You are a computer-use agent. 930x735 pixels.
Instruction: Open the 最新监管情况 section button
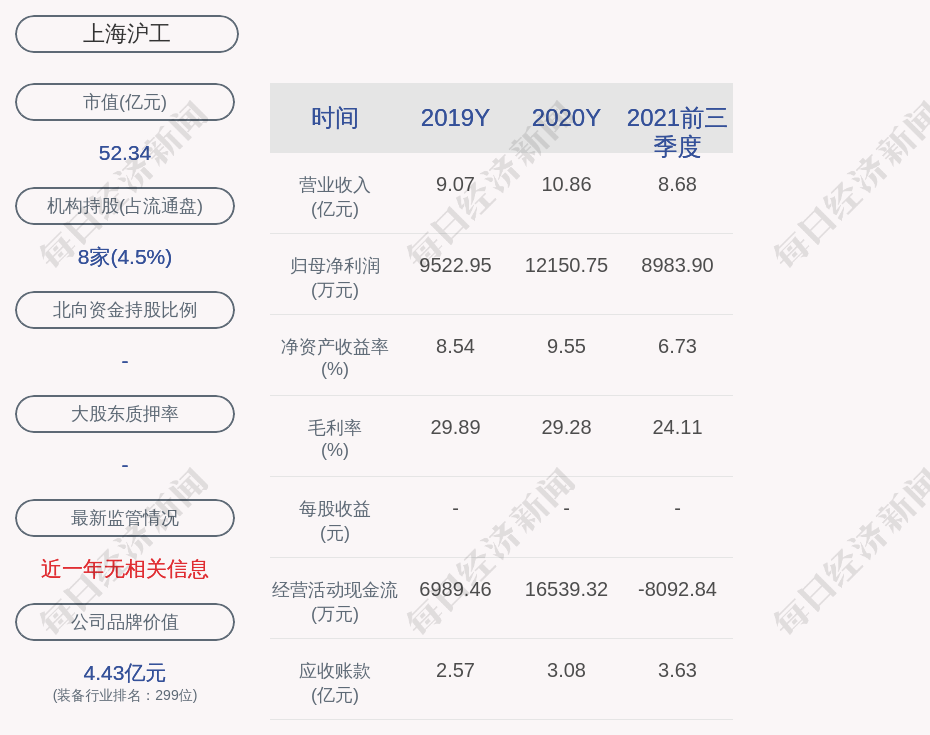pos(125,518)
